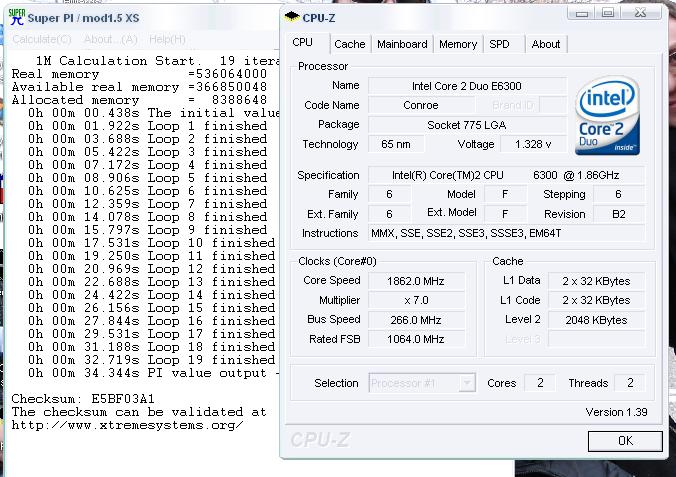The height and width of the screenshot is (477, 676).
Task: Click the processor Name field Intel Core 2 Duo E6300
Action: 467,86
